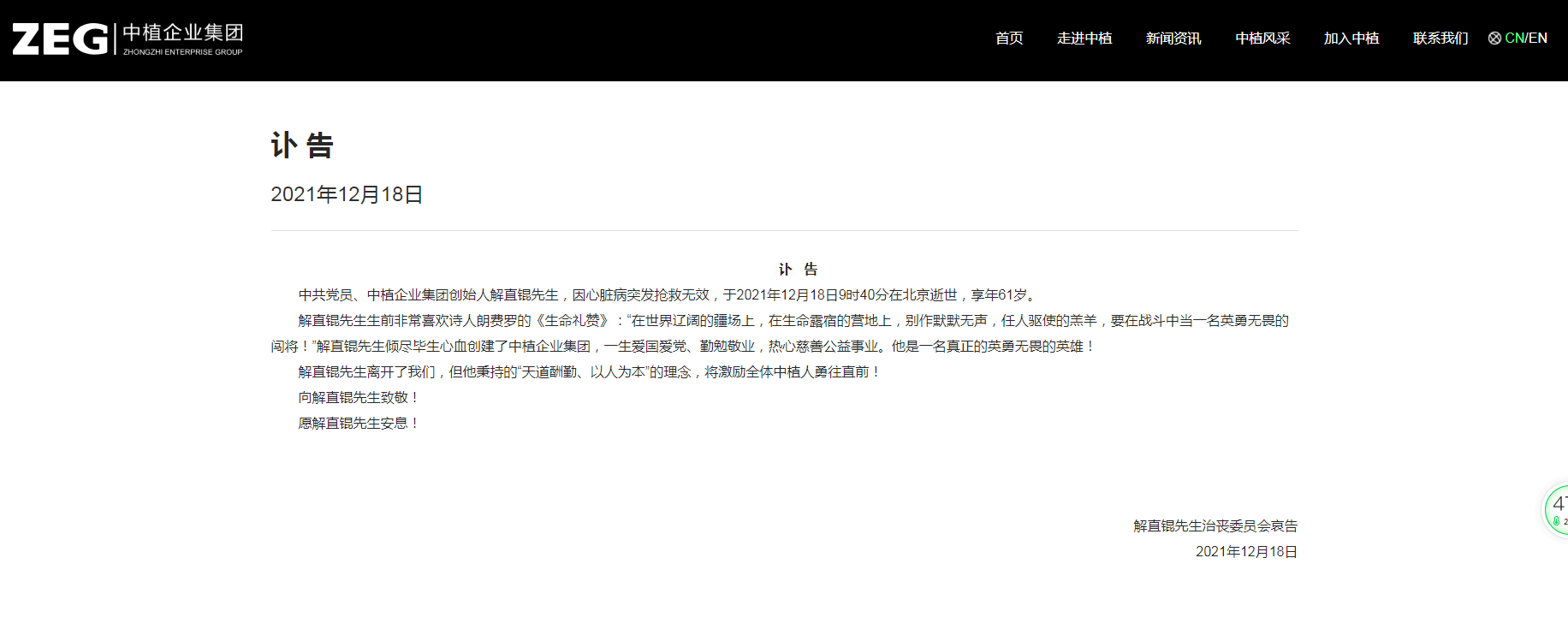The image size is (1568, 641).
Task: Click the globe icon beside CN/EN
Action: [x=1494, y=39]
